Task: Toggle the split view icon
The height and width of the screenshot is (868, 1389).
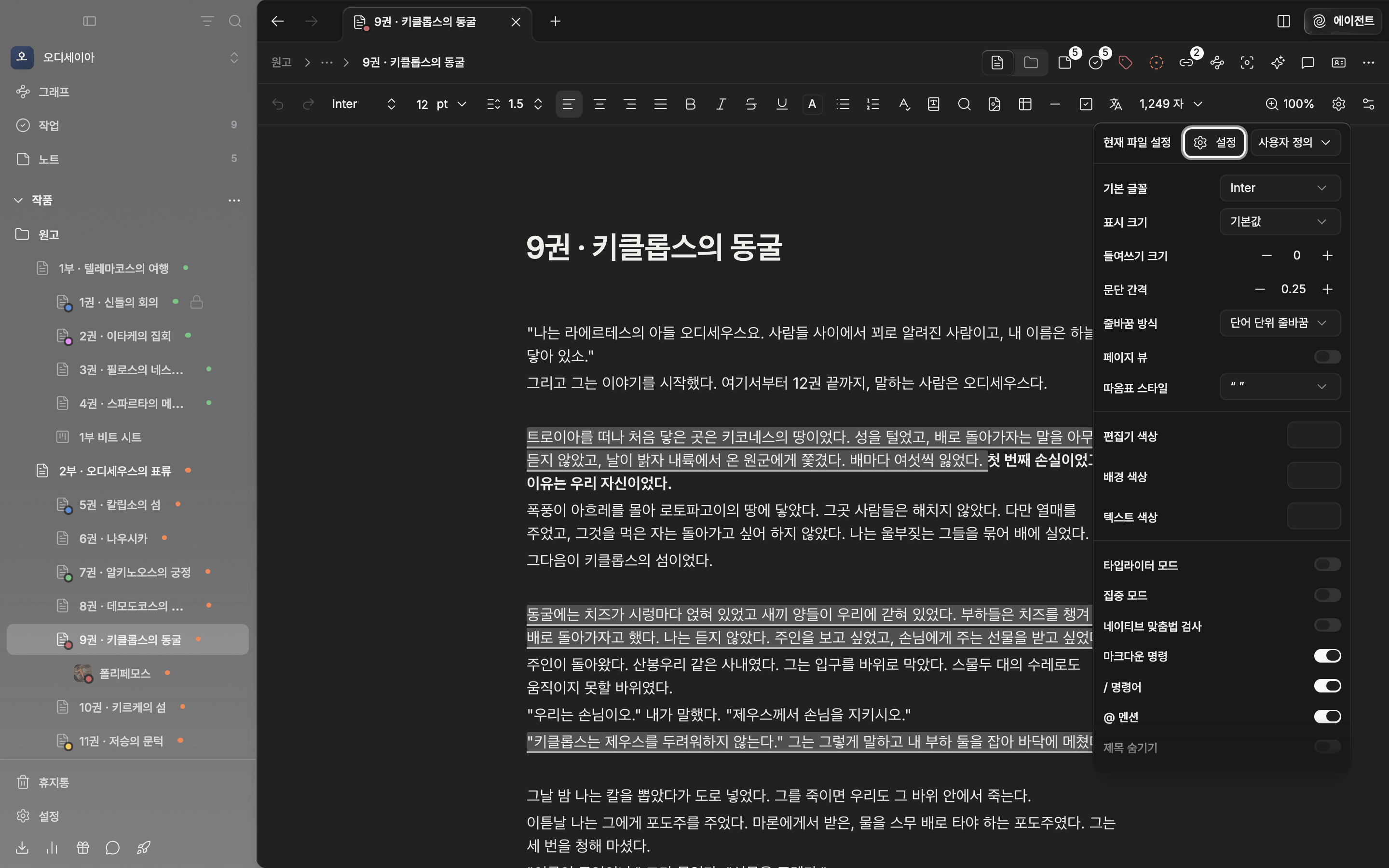Action: click(x=1283, y=21)
